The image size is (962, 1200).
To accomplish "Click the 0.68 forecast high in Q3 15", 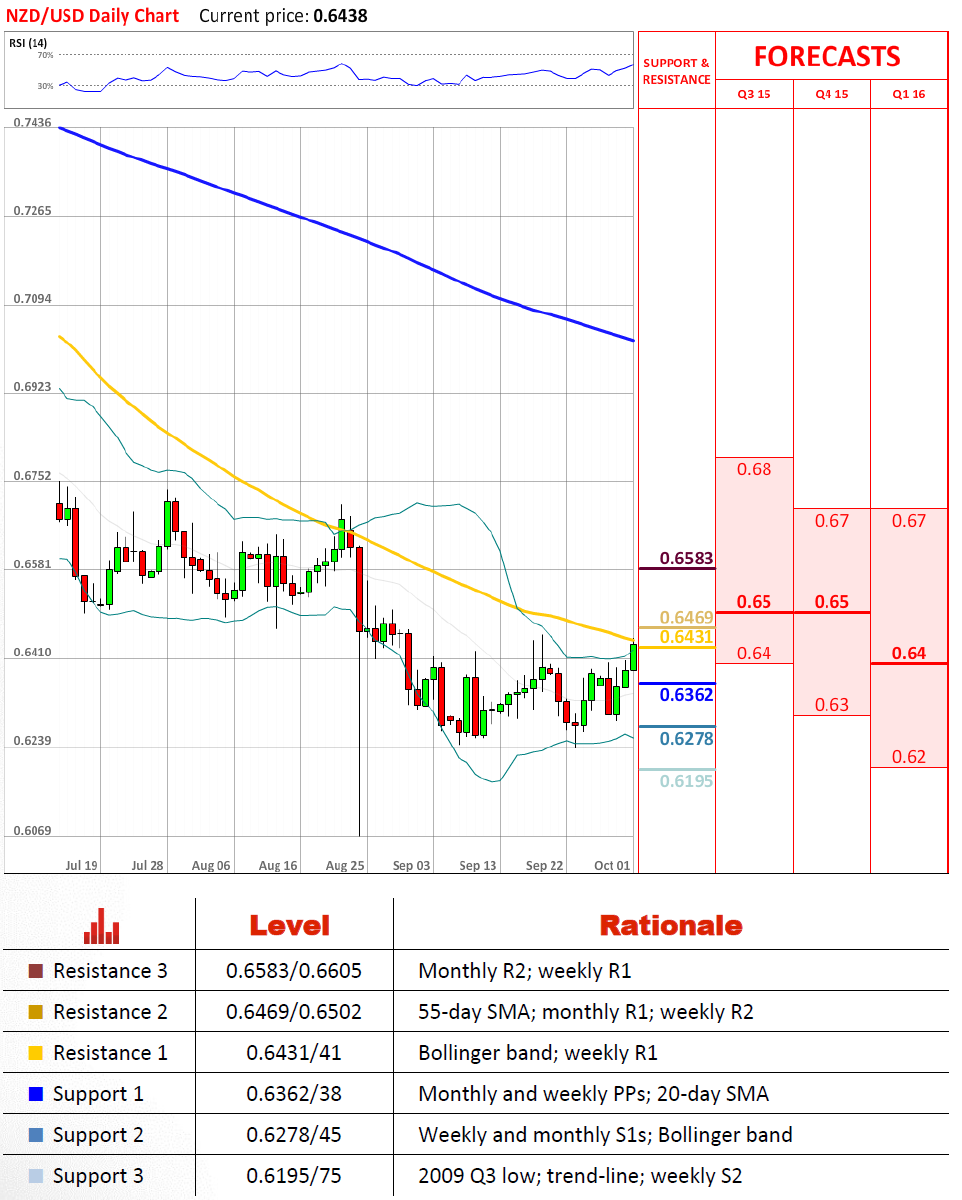I will (x=754, y=469).
